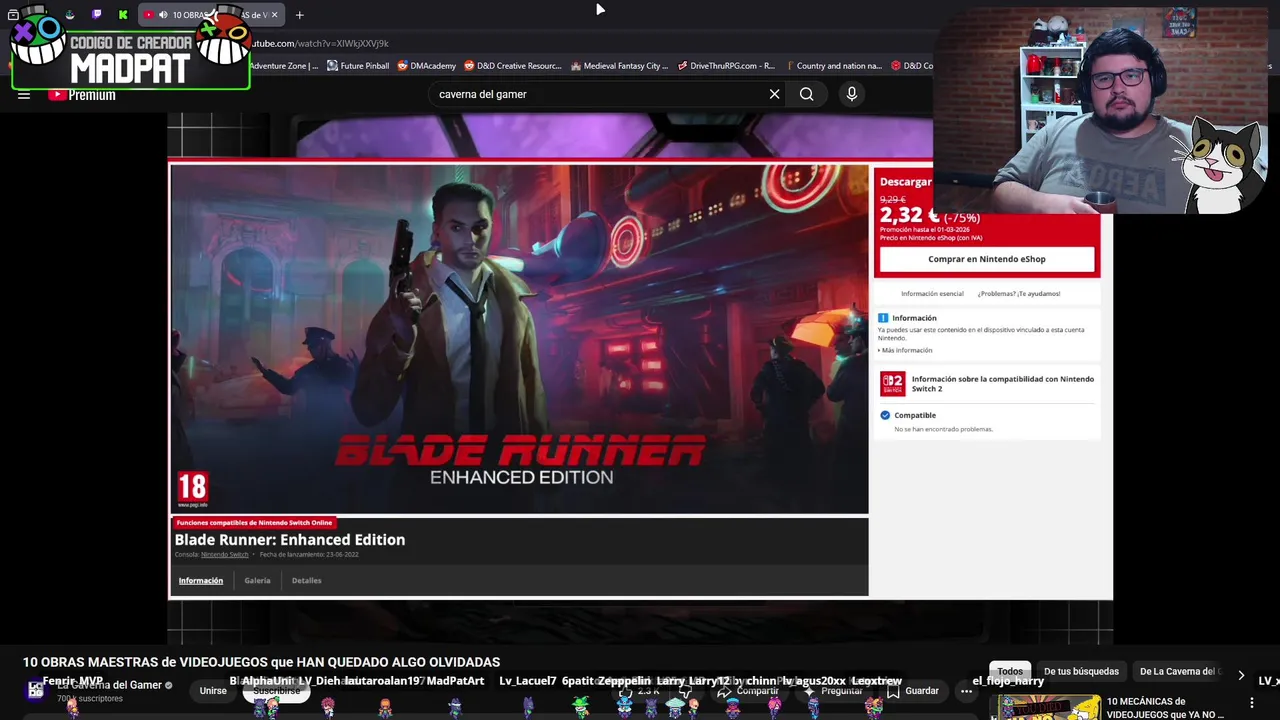Viewport: 1280px width, 720px height.
Task: Open the Country and nation names bookmark
Action: (834, 66)
